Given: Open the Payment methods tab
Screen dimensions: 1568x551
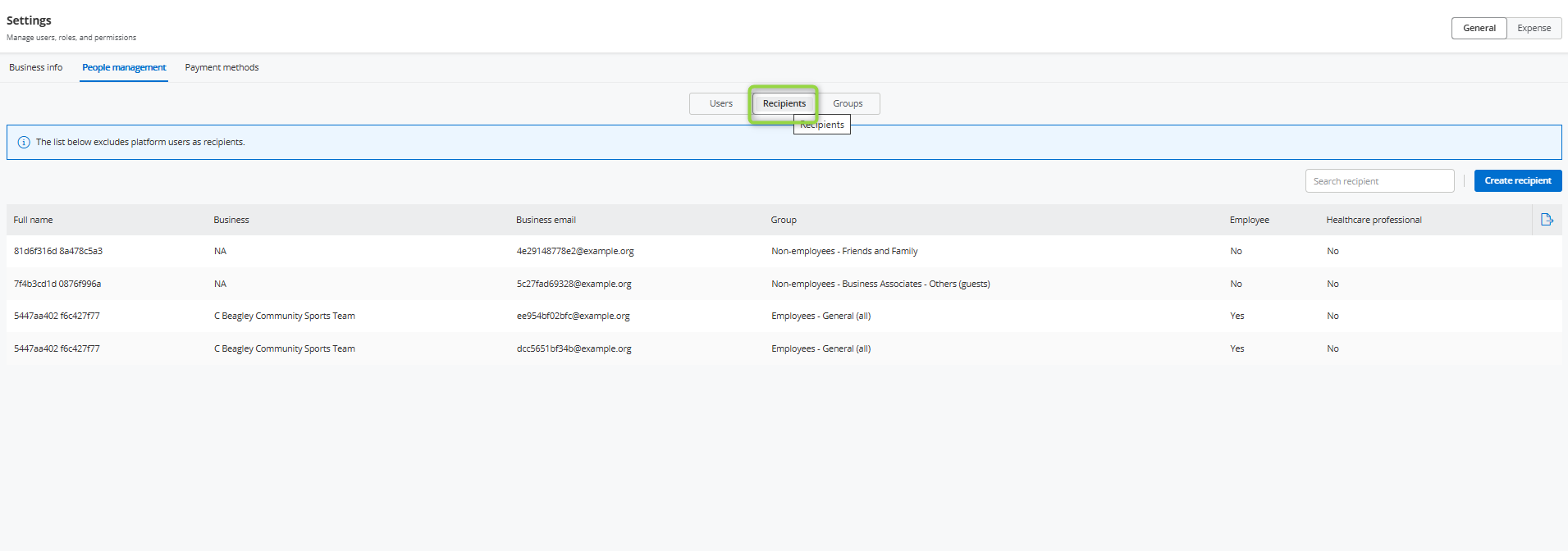Looking at the screenshot, I should [x=222, y=67].
